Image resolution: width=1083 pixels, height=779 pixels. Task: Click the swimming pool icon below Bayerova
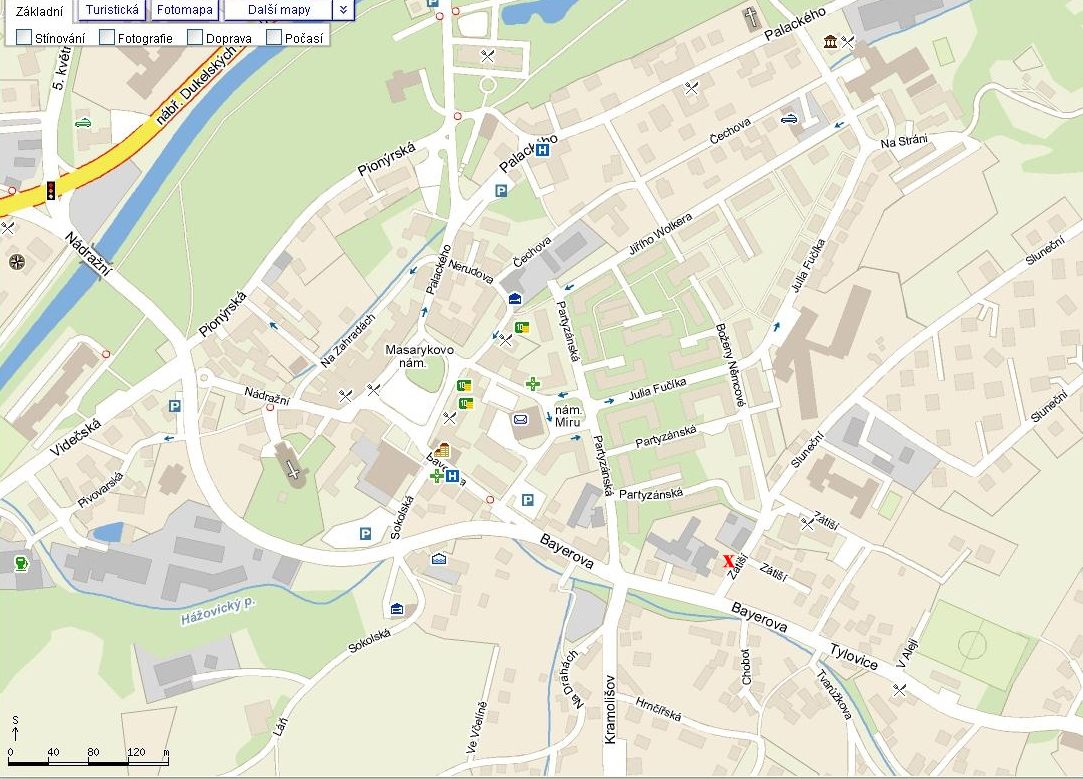pos(439,559)
